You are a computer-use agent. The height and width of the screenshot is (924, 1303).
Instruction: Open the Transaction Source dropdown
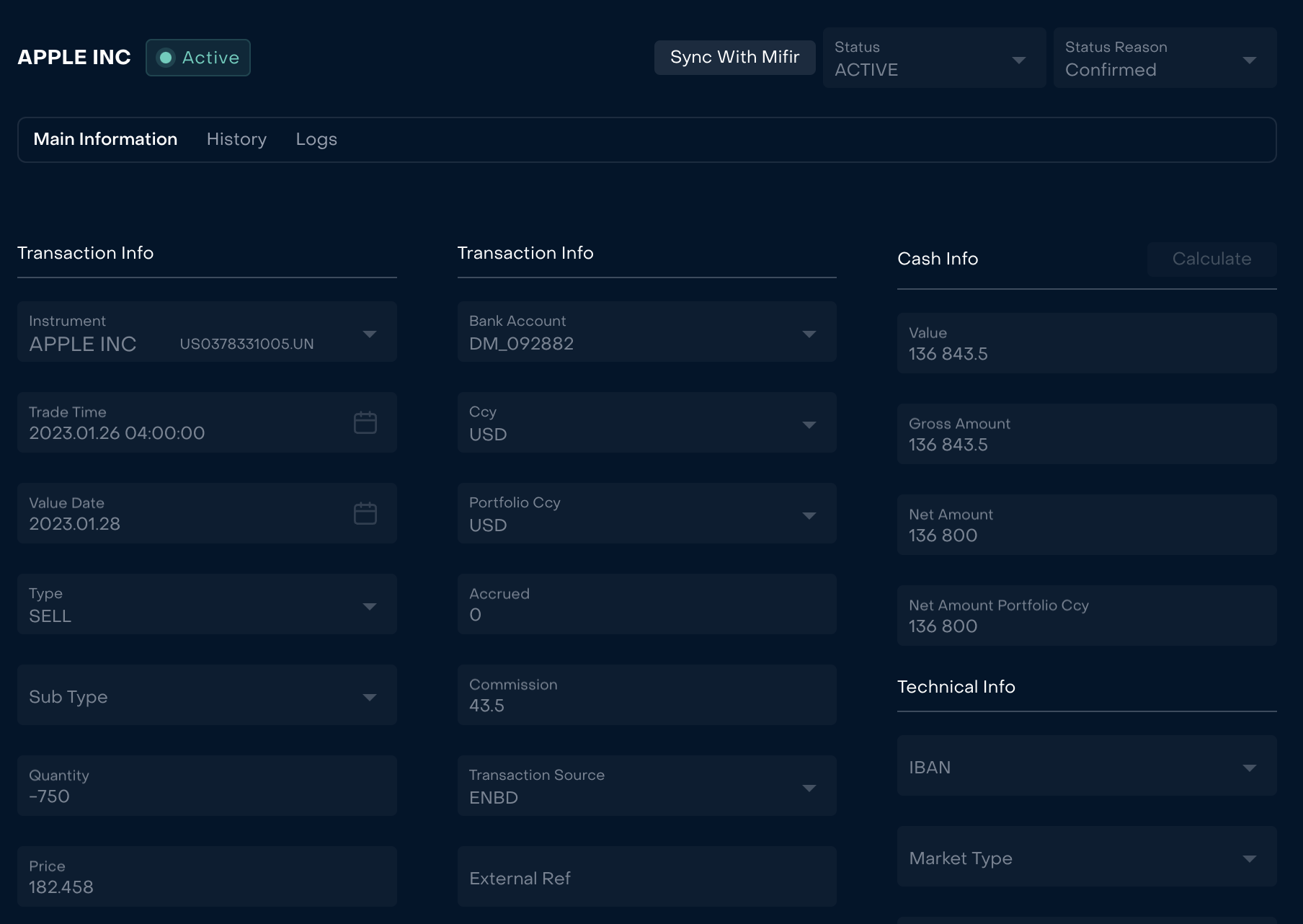click(647, 786)
